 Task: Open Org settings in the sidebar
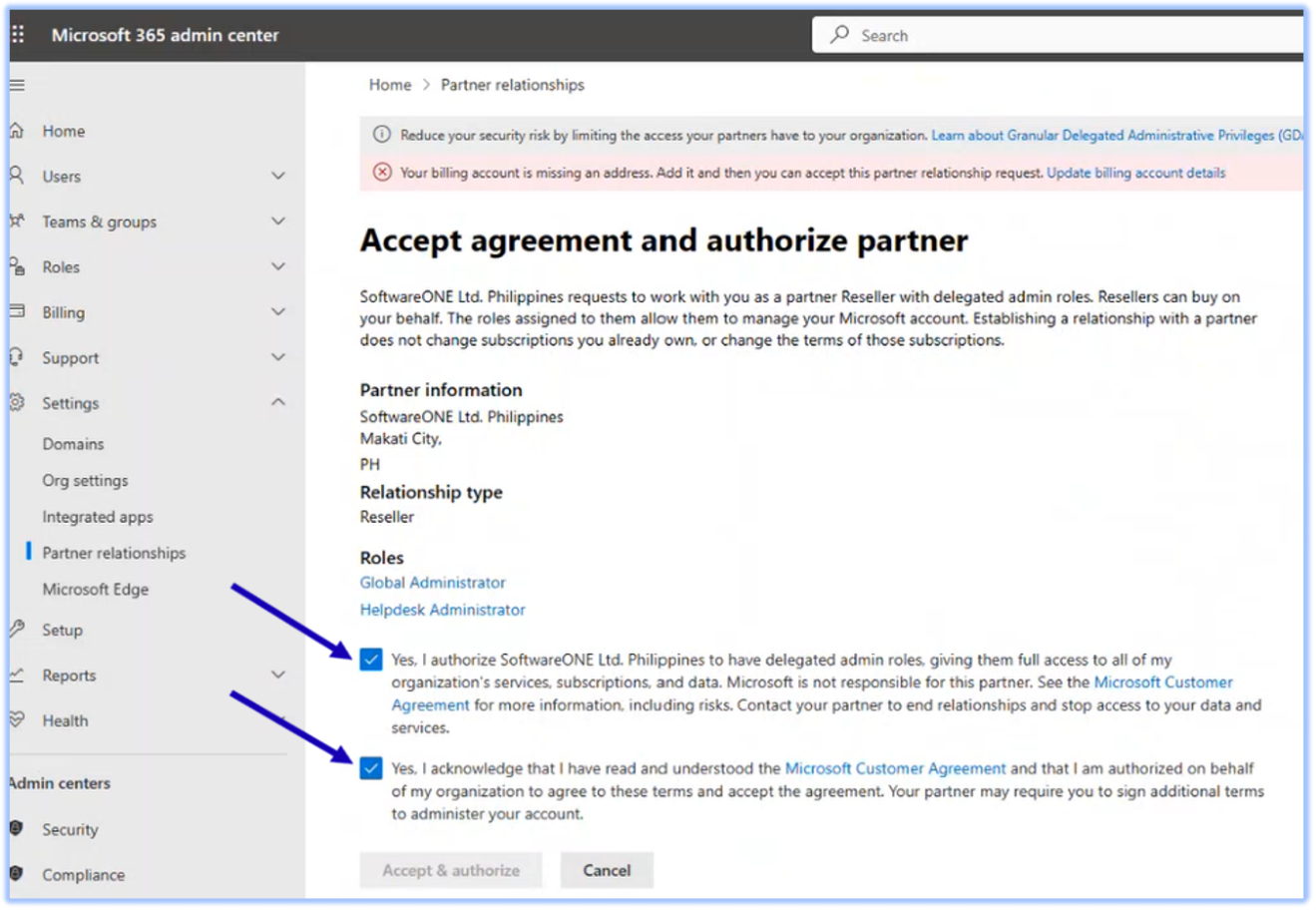(x=85, y=481)
